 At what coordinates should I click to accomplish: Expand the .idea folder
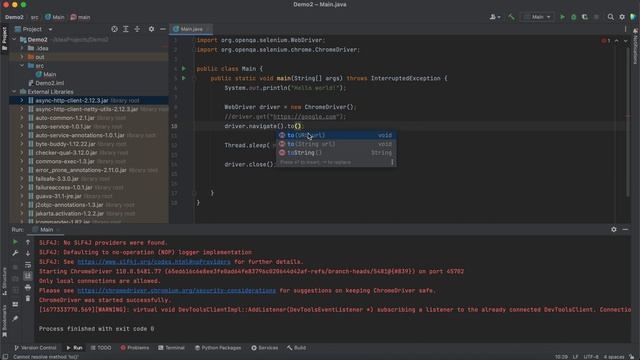[22, 48]
